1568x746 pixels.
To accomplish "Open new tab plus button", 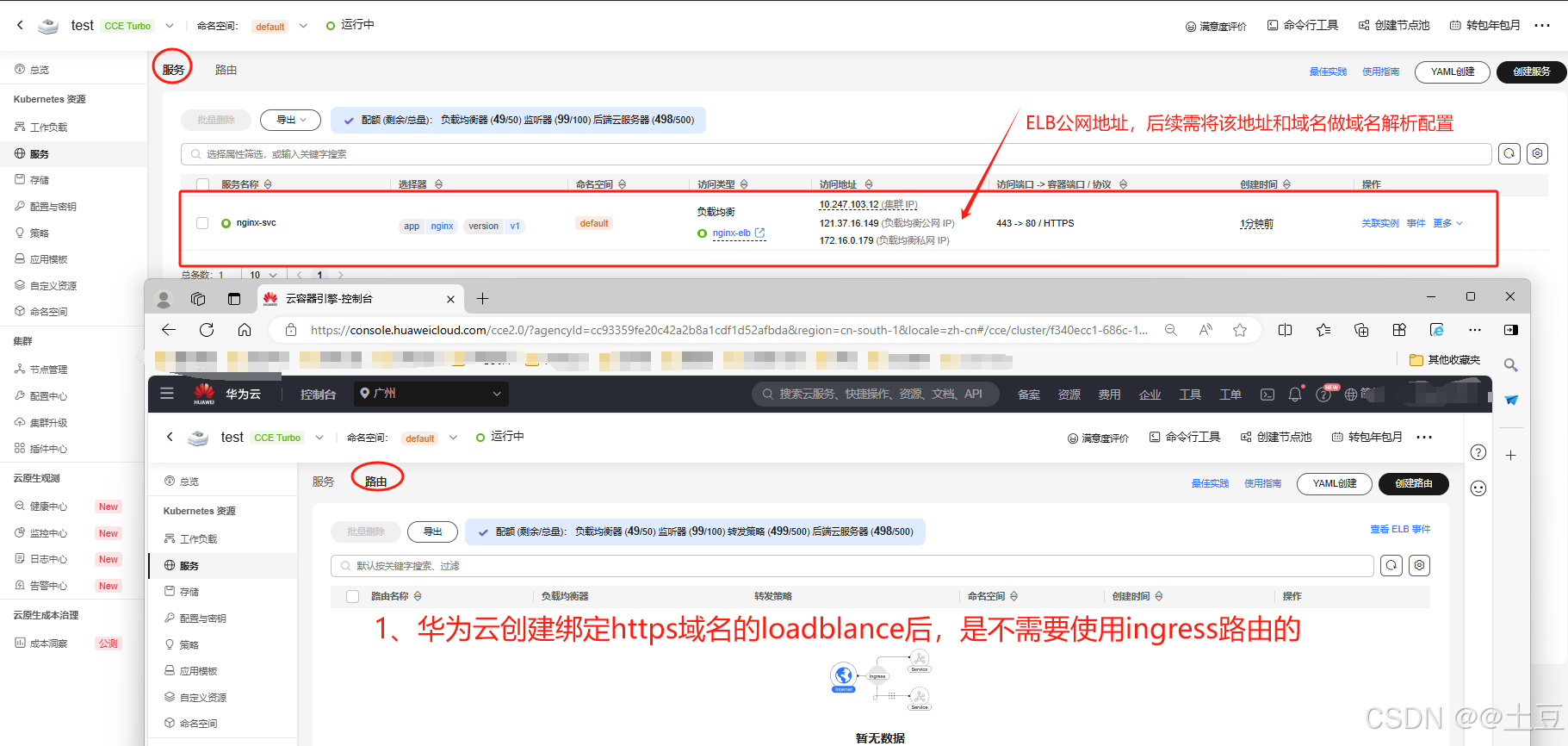I will 483,299.
